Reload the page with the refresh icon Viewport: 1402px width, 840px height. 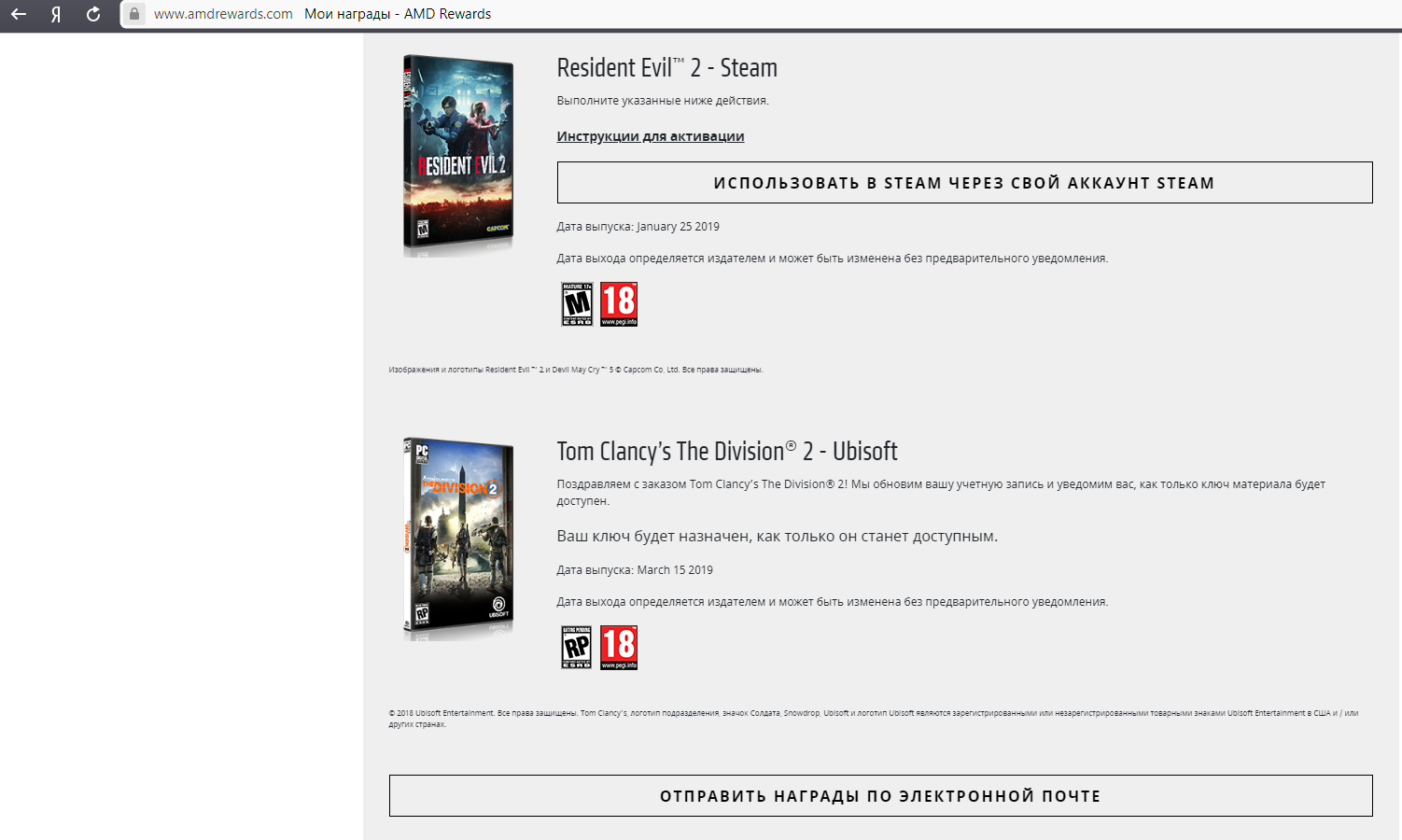coord(93,14)
